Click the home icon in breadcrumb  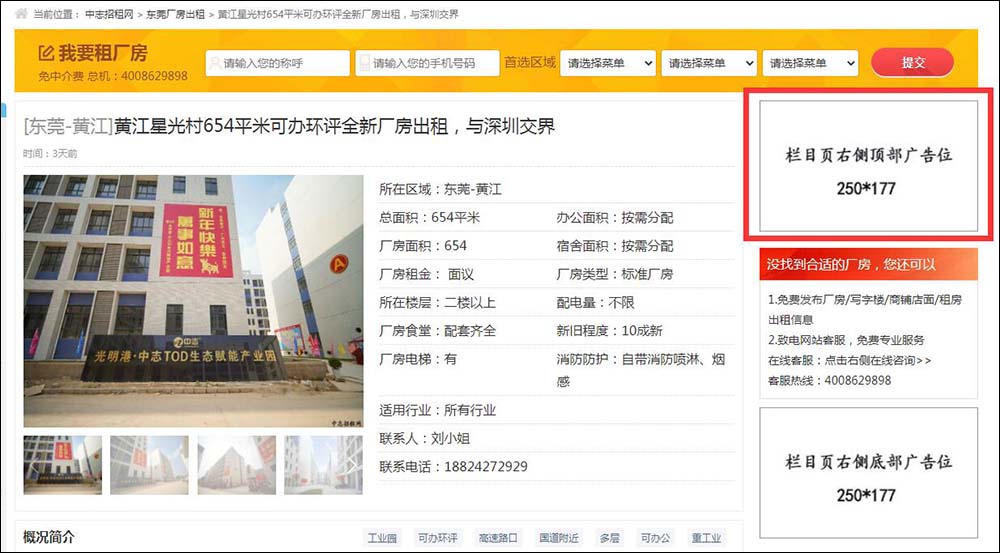tap(21, 13)
